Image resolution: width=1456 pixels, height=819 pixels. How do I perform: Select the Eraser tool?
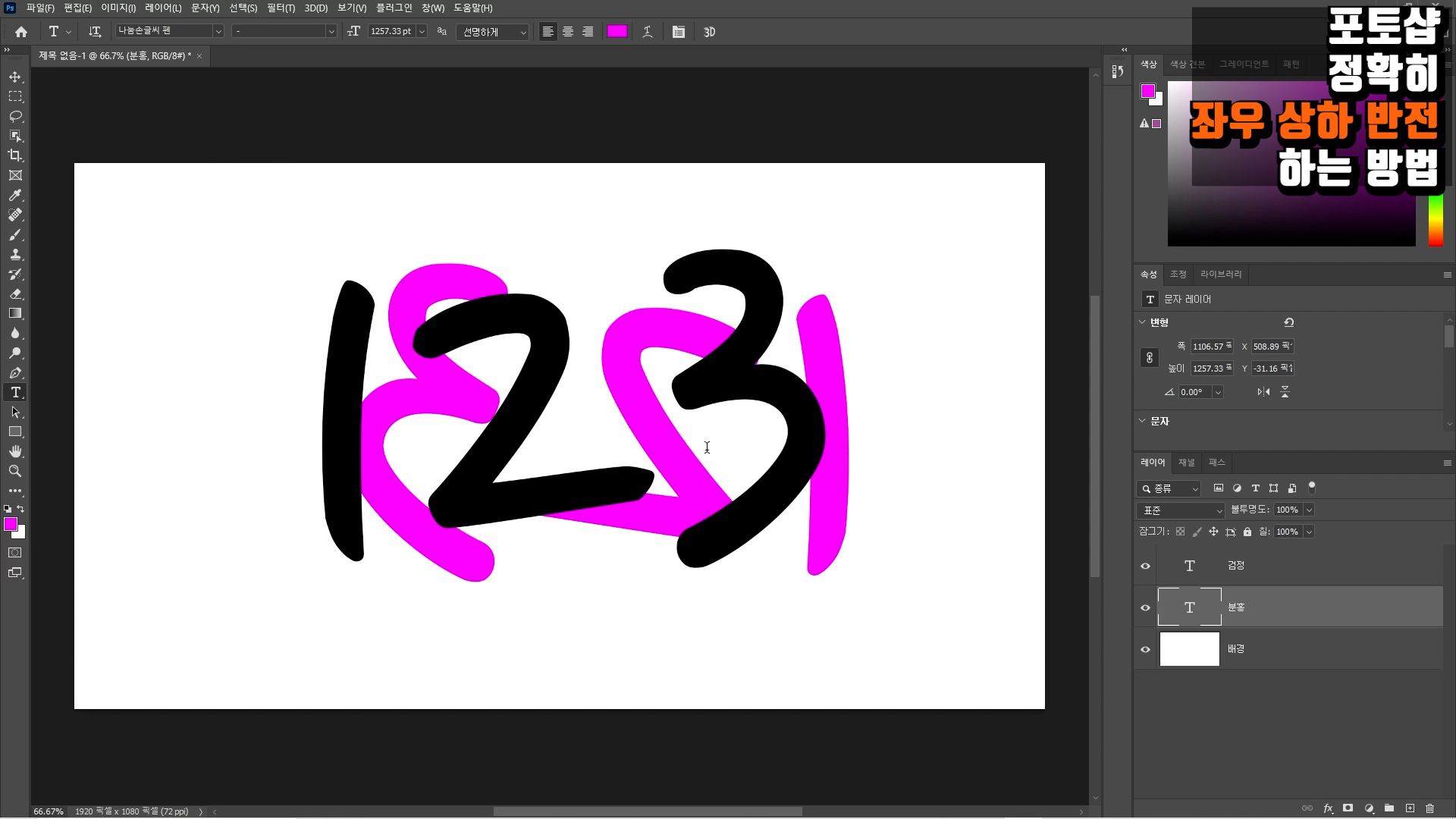(15, 293)
